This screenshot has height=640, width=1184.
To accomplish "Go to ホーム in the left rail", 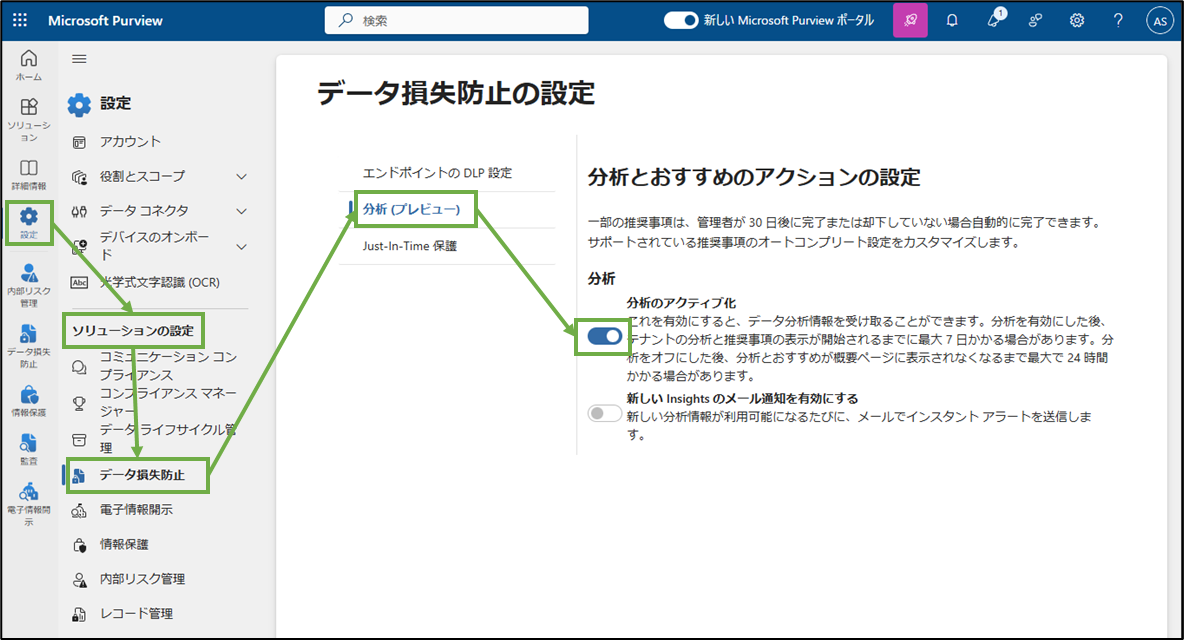I will pos(29,66).
